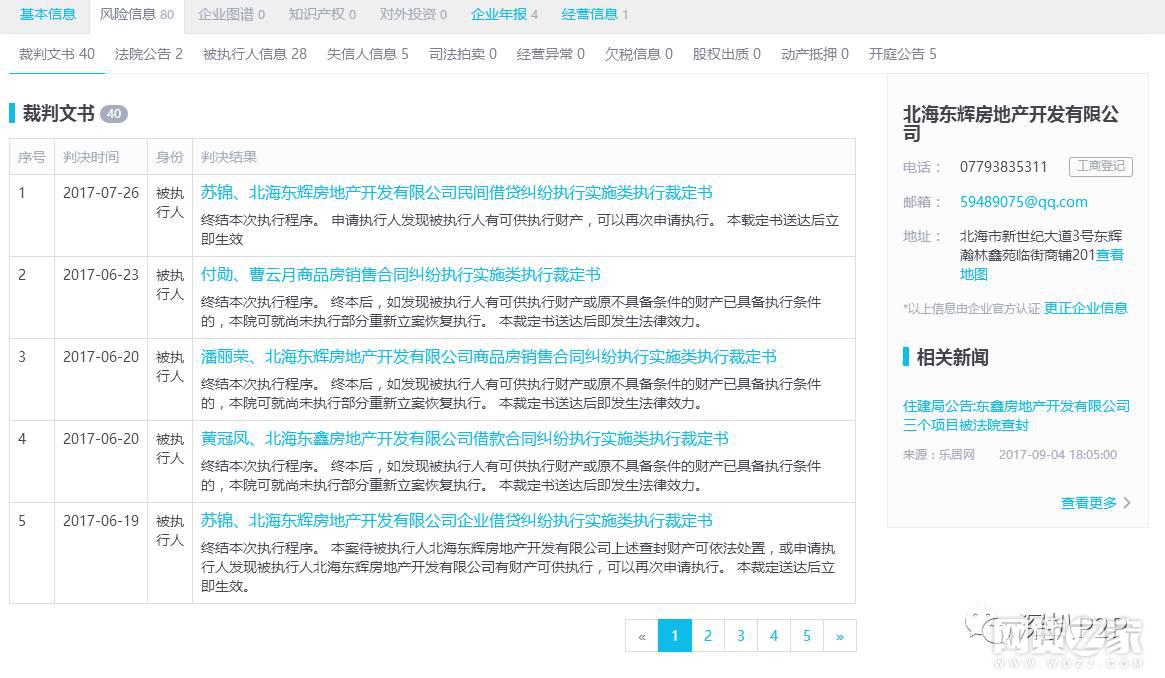Image resolution: width=1165 pixels, height=678 pixels.
Task: View the 失信人信息 list
Action: click(x=364, y=54)
